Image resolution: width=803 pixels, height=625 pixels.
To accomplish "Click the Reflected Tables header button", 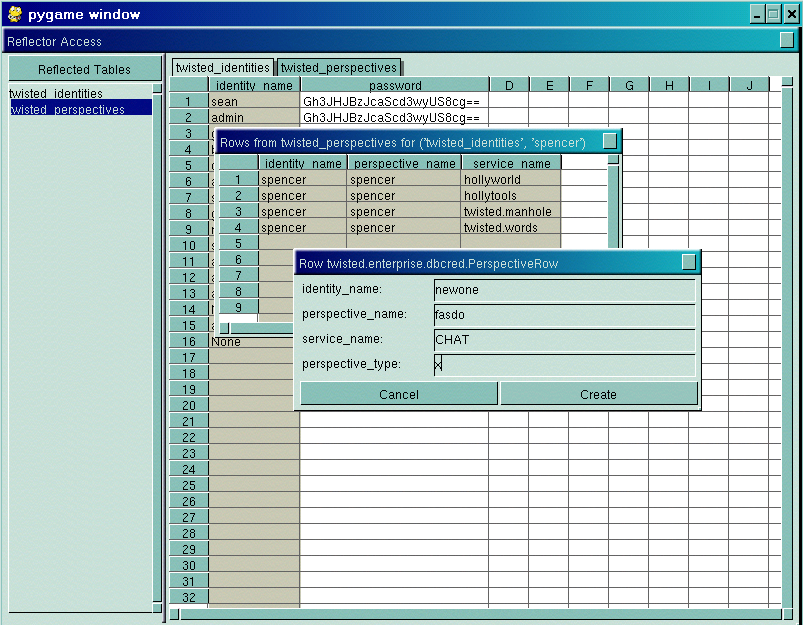I will [x=84, y=69].
